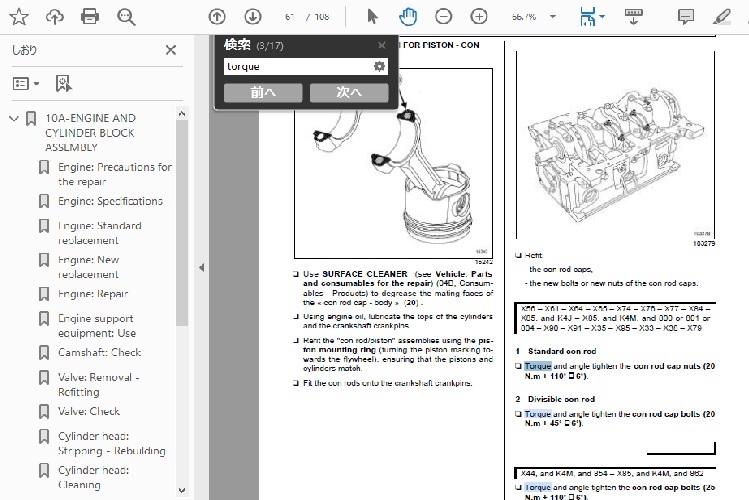Click the SURFACE CLEANER instruction text

tap(397, 288)
